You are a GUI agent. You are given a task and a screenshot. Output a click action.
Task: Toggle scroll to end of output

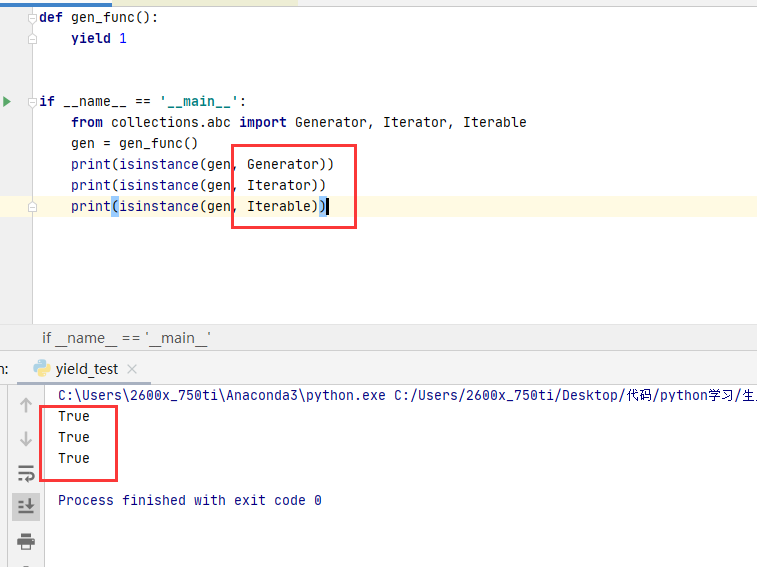[26, 507]
